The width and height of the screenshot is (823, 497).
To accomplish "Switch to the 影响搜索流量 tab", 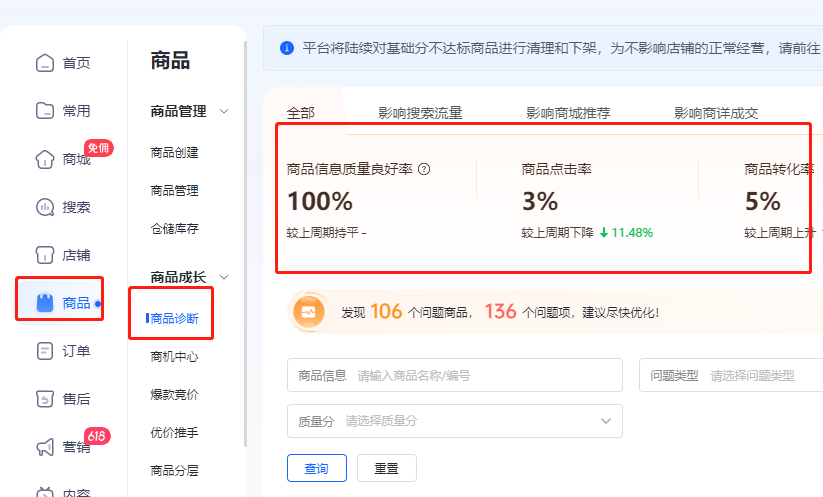I will (x=420, y=113).
